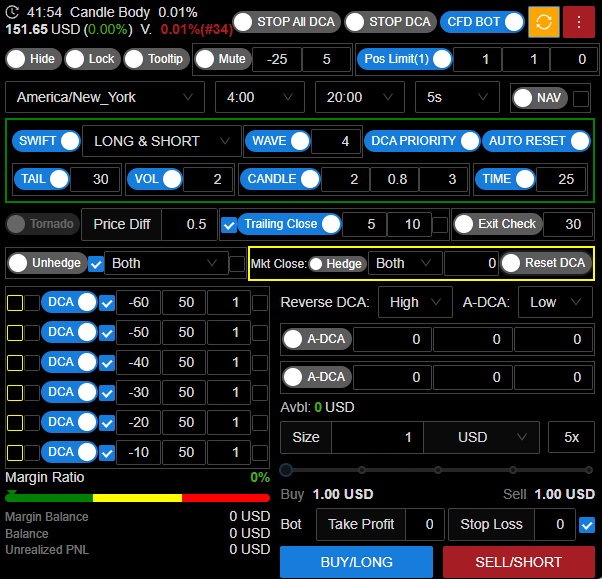This screenshot has height=579, width=602.
Task: Click the position size slider handle
Action: pyautogui.click(x=287, y=470)
